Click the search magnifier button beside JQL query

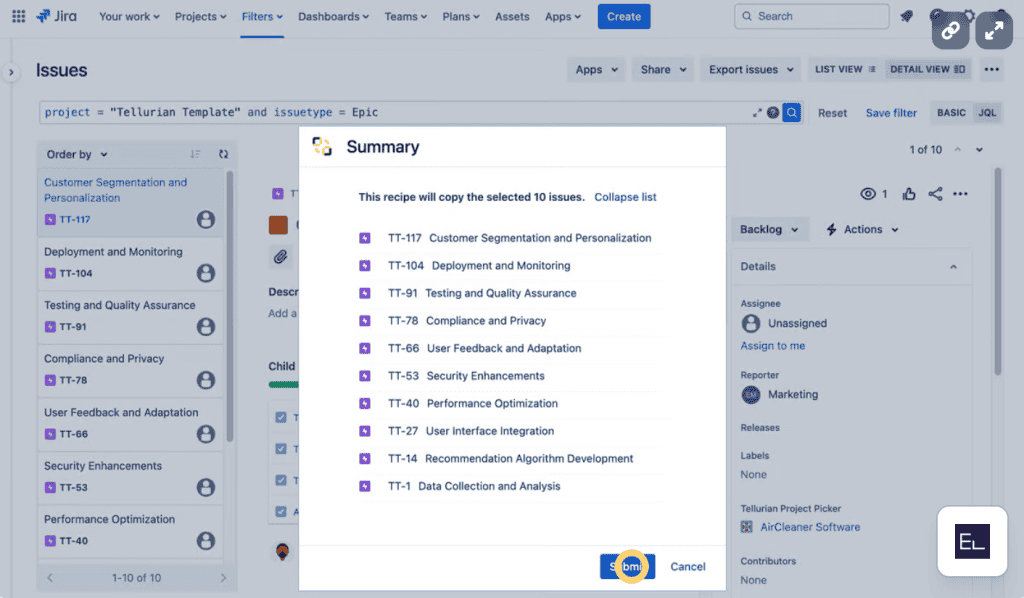pos(791,113)
